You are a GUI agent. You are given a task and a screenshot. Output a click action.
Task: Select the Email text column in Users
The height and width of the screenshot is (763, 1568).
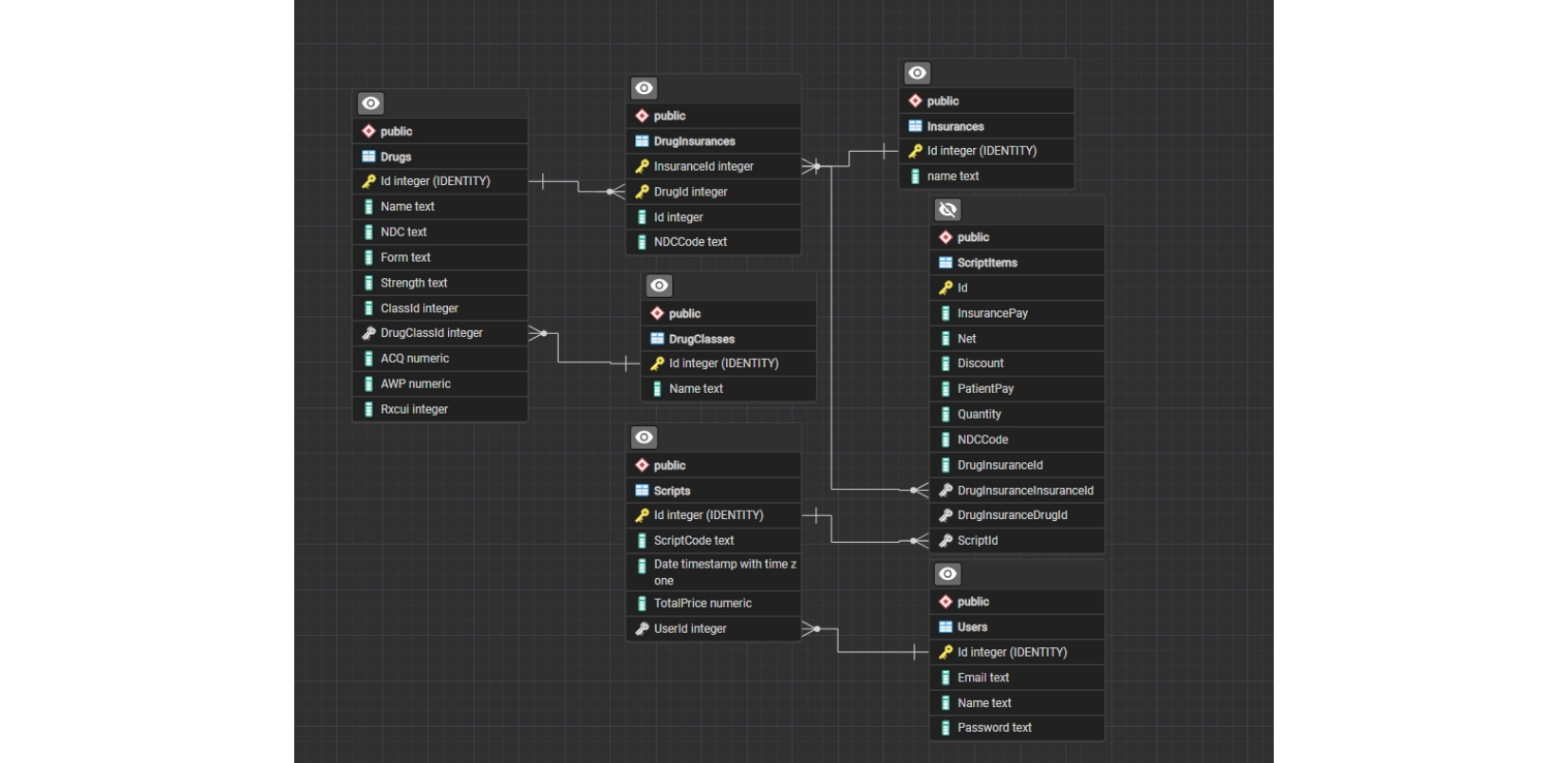click(983, 678)
